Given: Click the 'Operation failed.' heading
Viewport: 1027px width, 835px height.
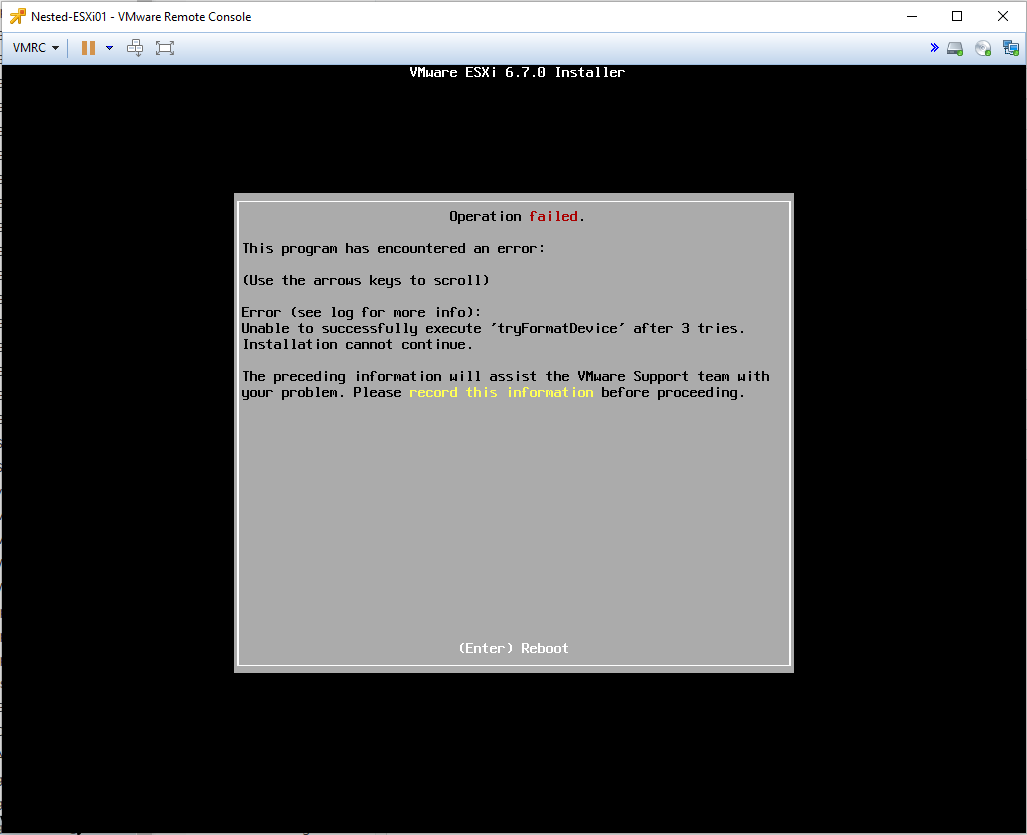Looking at the screenshot, I should [x=517, y=217].
